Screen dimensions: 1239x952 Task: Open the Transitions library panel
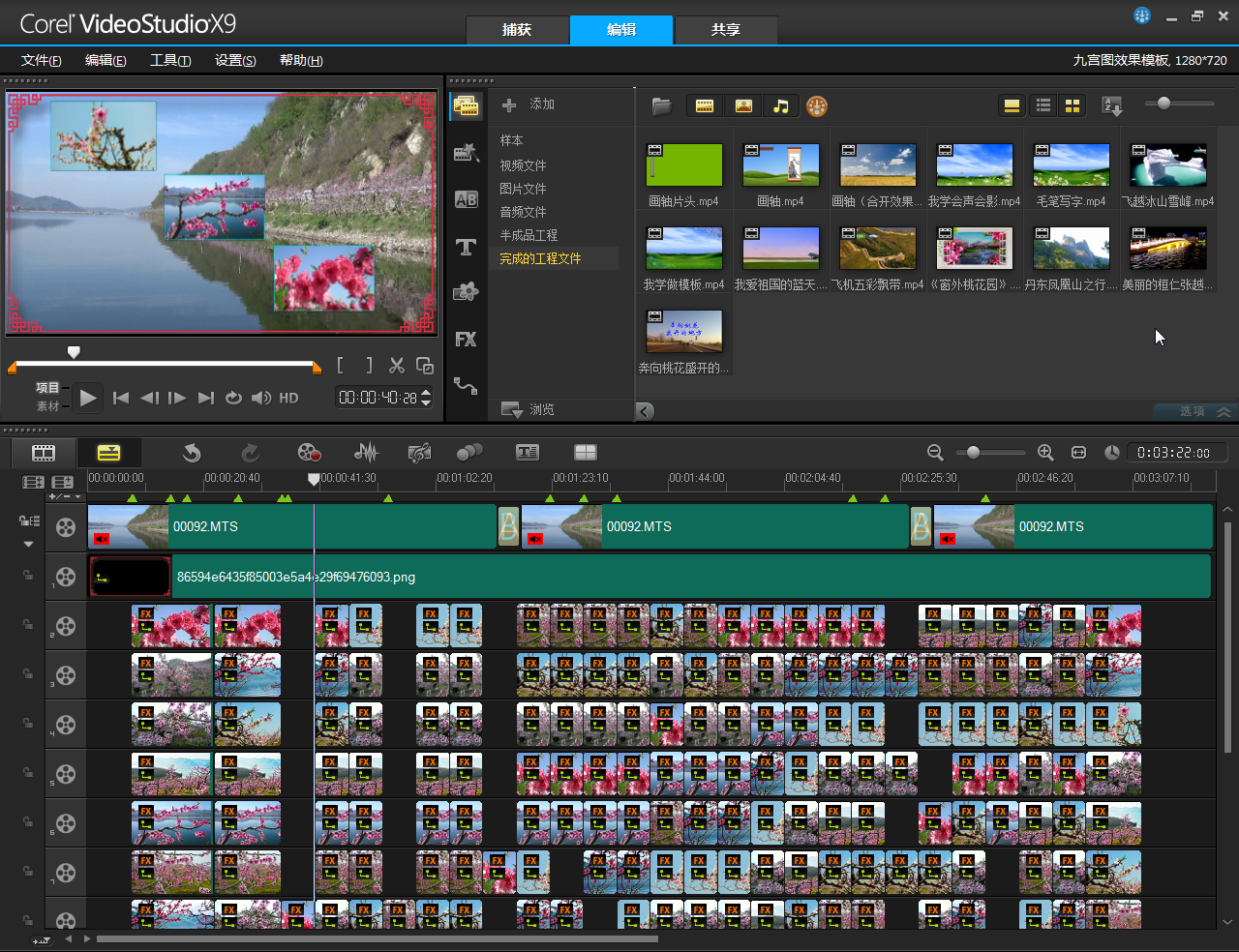point(466,200)
